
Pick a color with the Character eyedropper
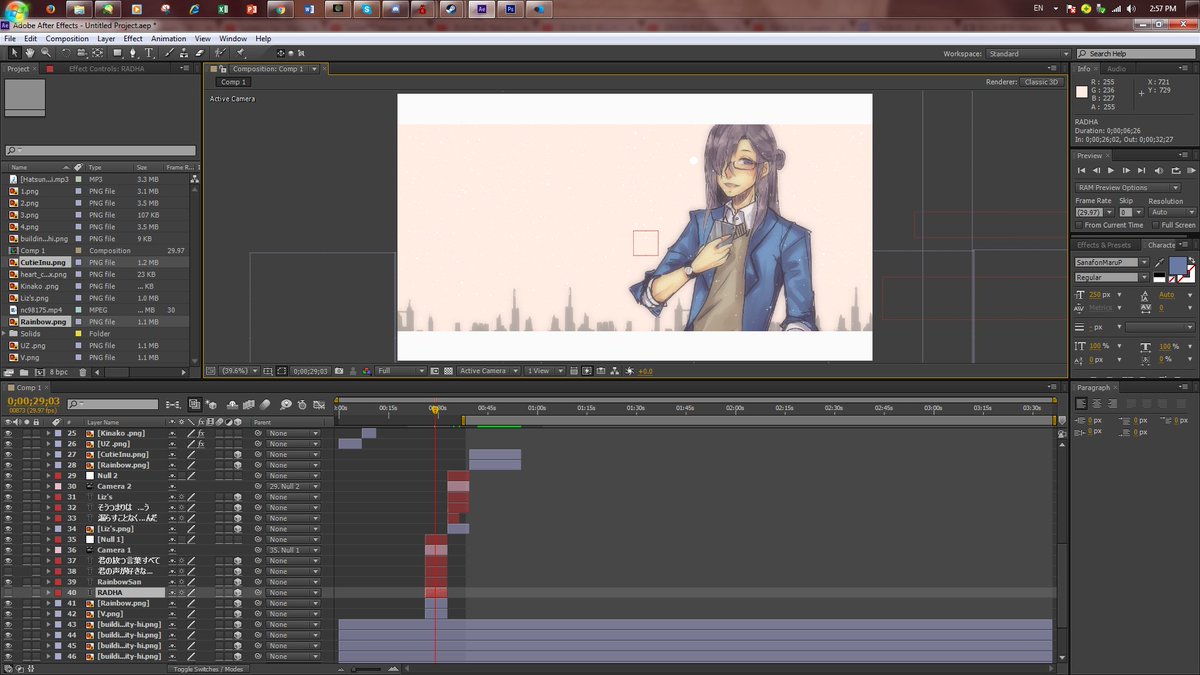coord(1160,261)
